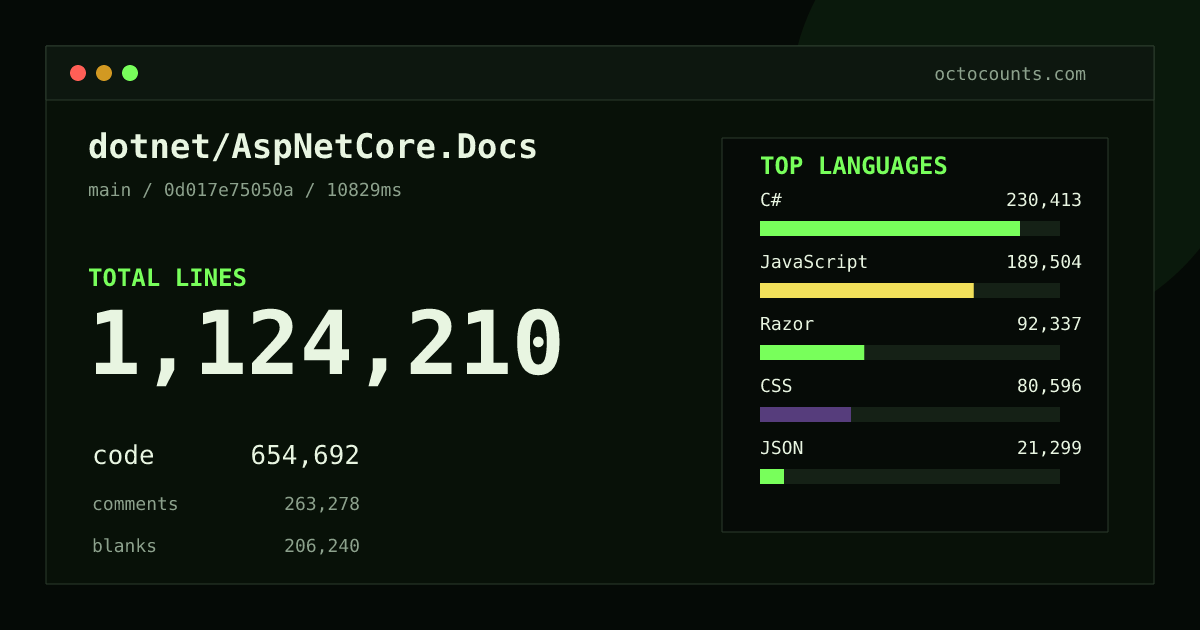This screenshot has height=630, width=1200.
Task: Click the C# language label
Action: 771,200
